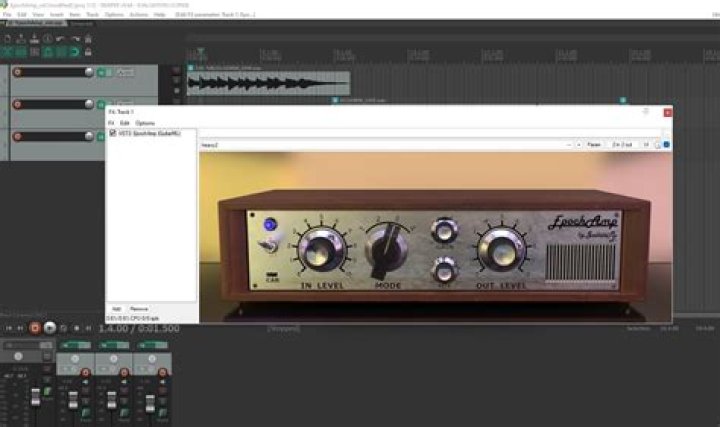Select the first audio waveform item
720x427 pixels.
(x=269, y=83)
